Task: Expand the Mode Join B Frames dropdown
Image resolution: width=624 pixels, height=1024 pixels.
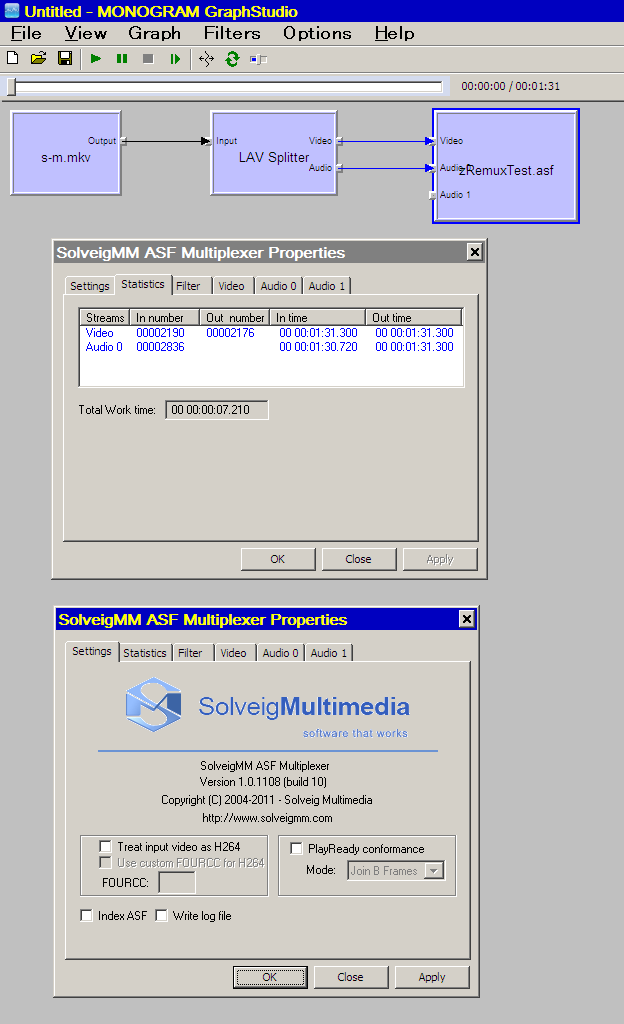Action: pos(434,871)
